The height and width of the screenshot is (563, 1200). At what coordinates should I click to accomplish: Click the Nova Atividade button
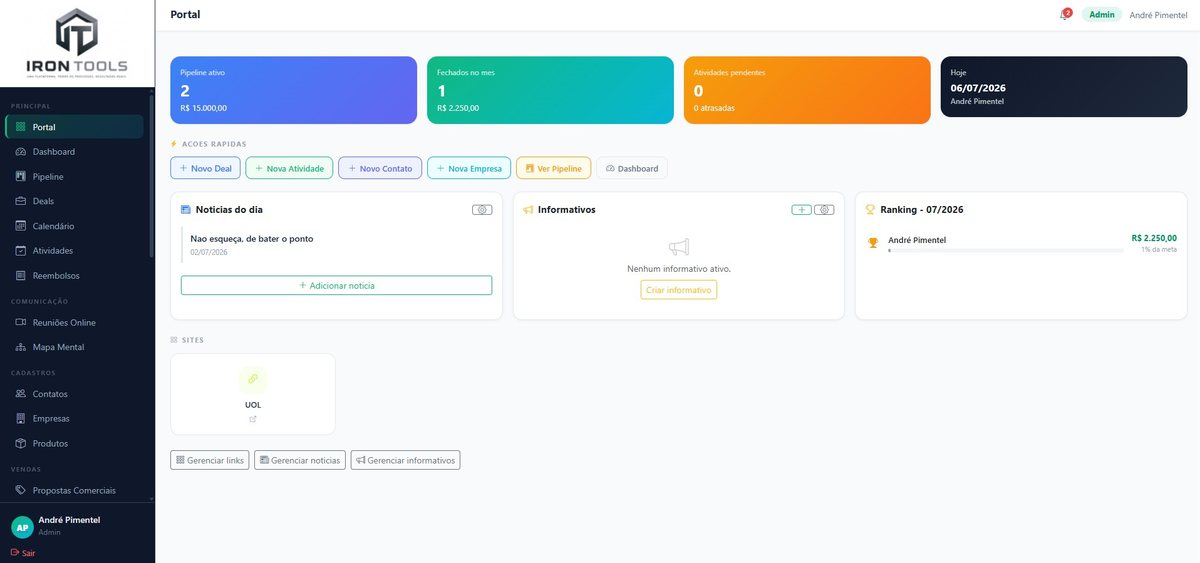pos(289,168)
